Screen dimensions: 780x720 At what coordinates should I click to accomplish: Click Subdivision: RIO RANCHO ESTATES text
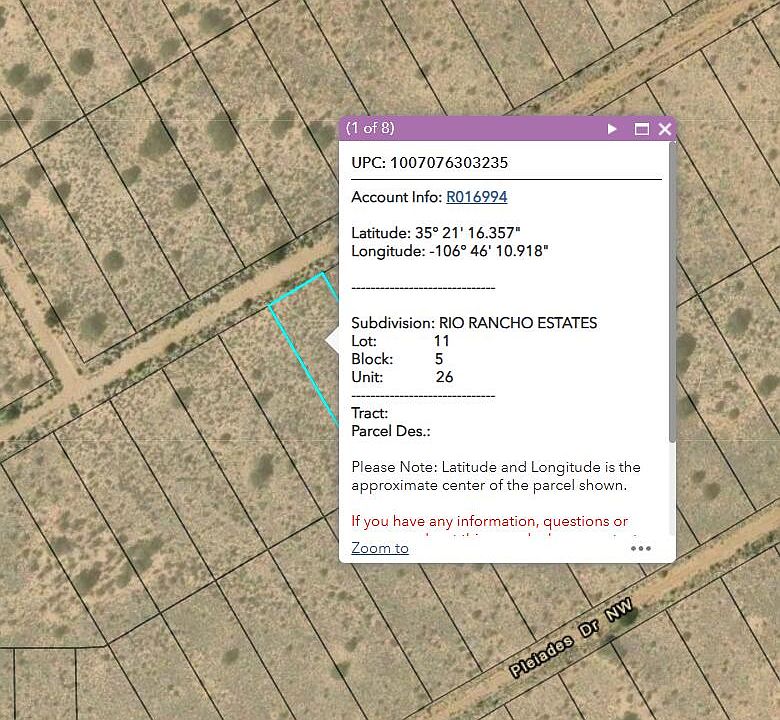(x=474, y=323)
